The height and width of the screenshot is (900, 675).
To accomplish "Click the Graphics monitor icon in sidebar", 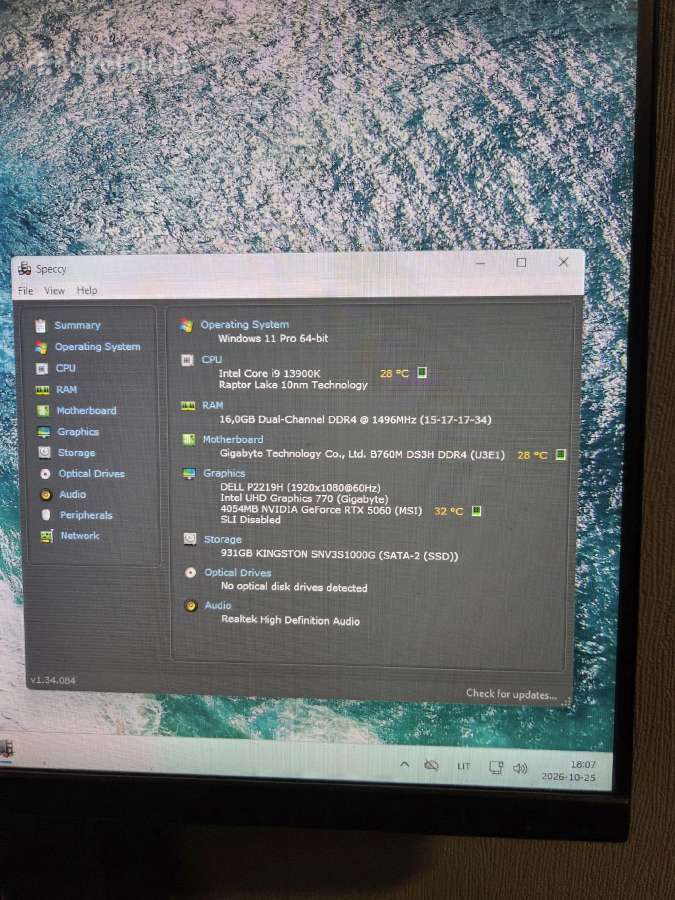I will (44, 432).
